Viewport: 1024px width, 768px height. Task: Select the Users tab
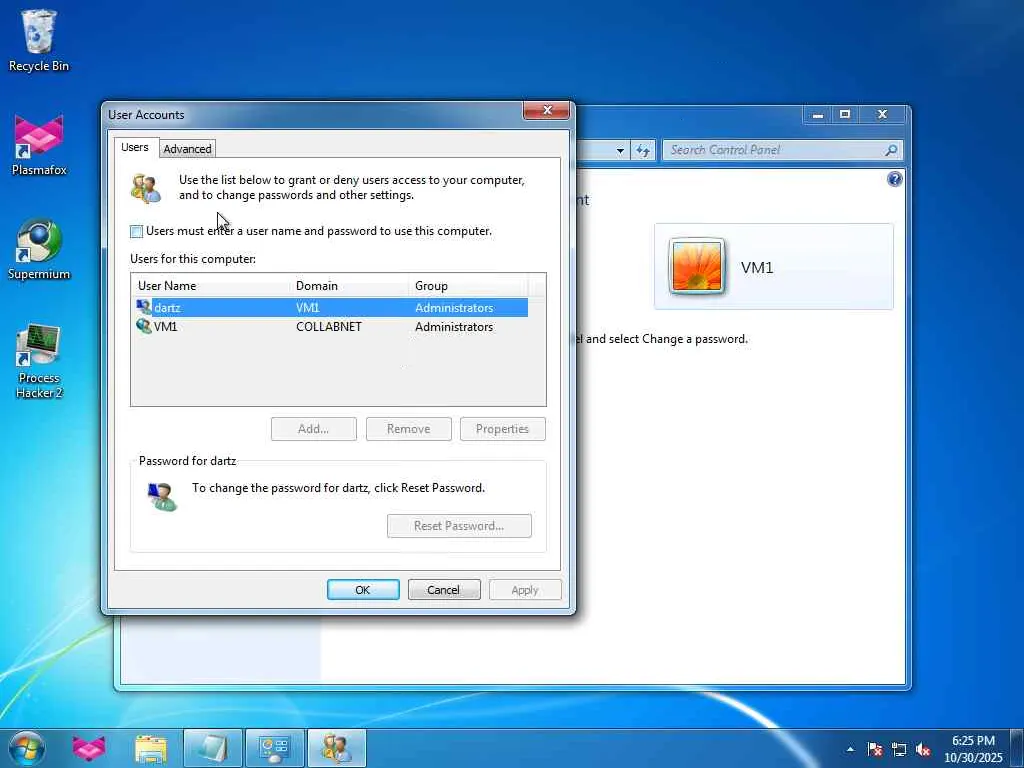[x=135, y=148]
